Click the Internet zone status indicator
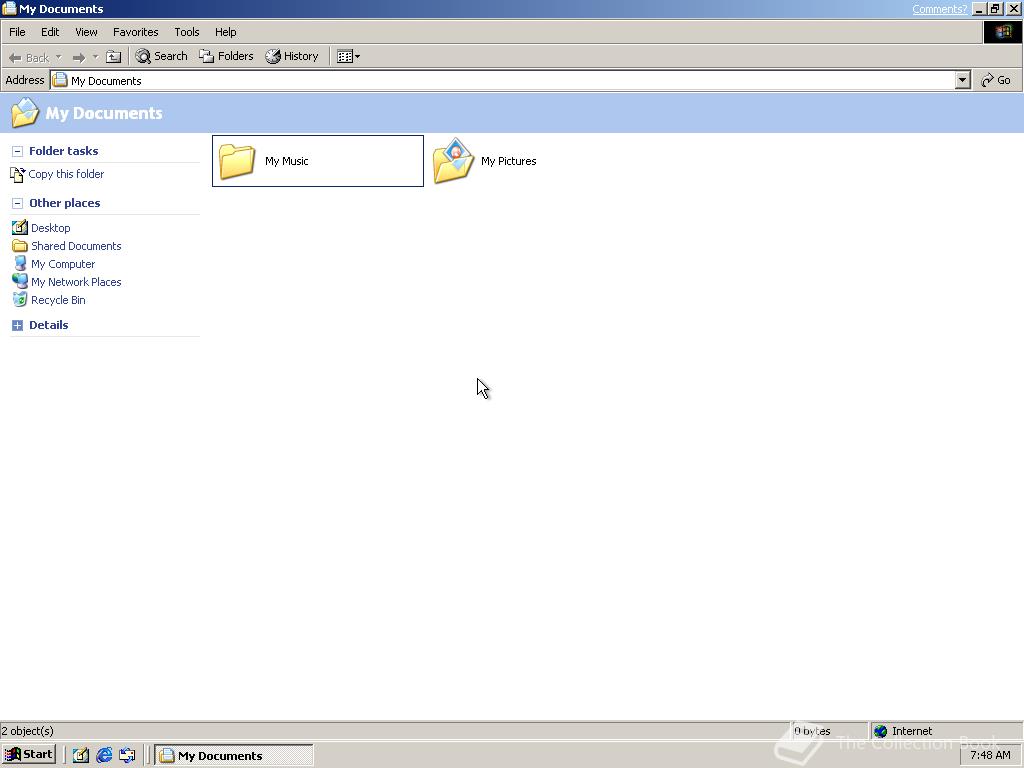This screenshot has height=768, width=1024. [945, 731]
